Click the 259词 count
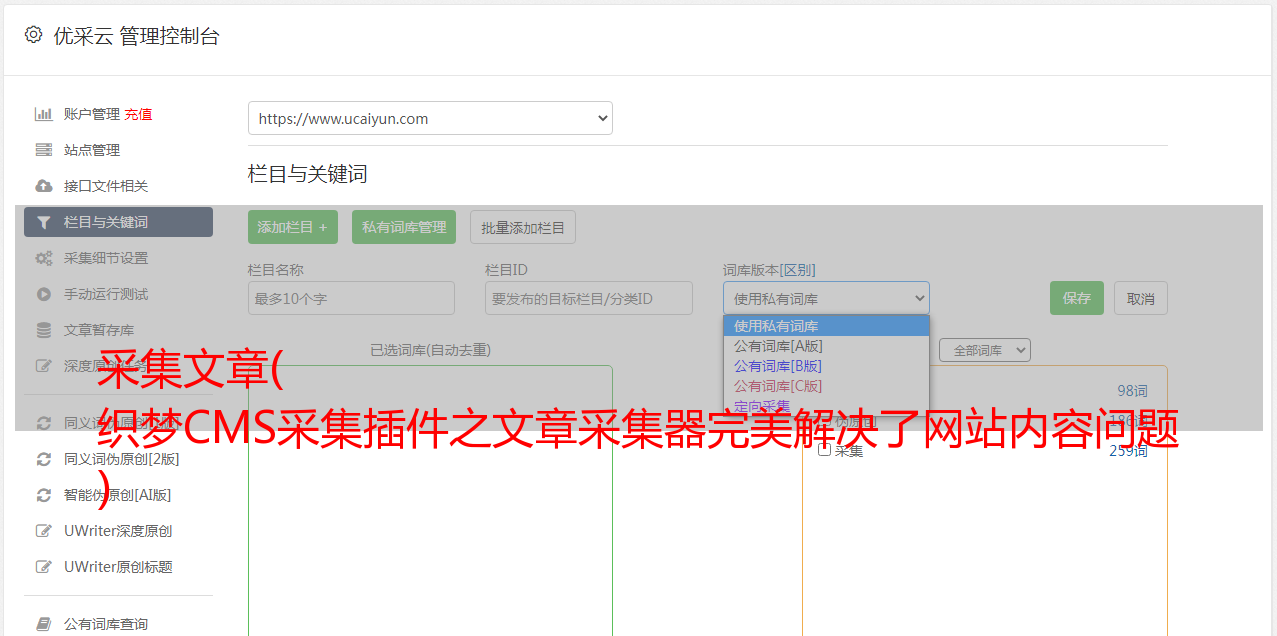This screenshot has width=1277, height=636. tap(1128, 451)
